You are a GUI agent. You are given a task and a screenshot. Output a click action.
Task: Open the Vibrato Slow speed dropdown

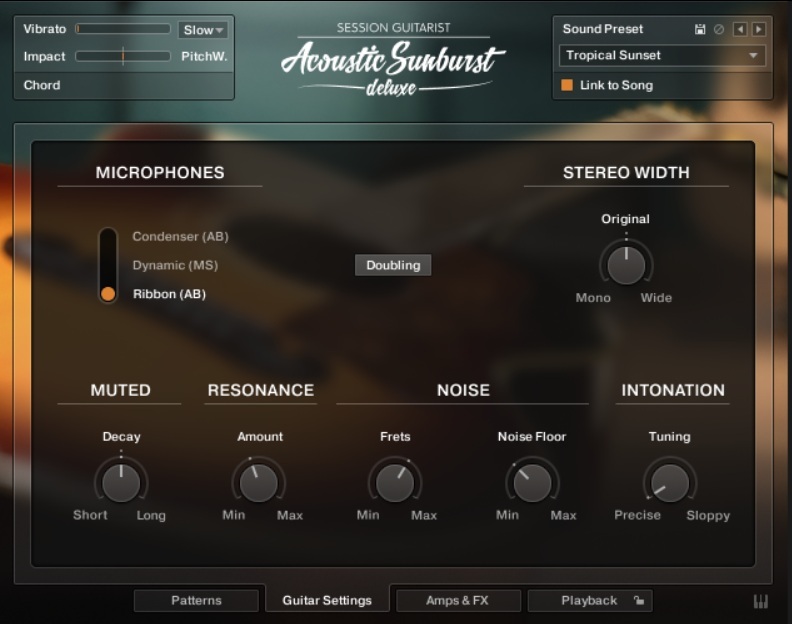(203, 30)
